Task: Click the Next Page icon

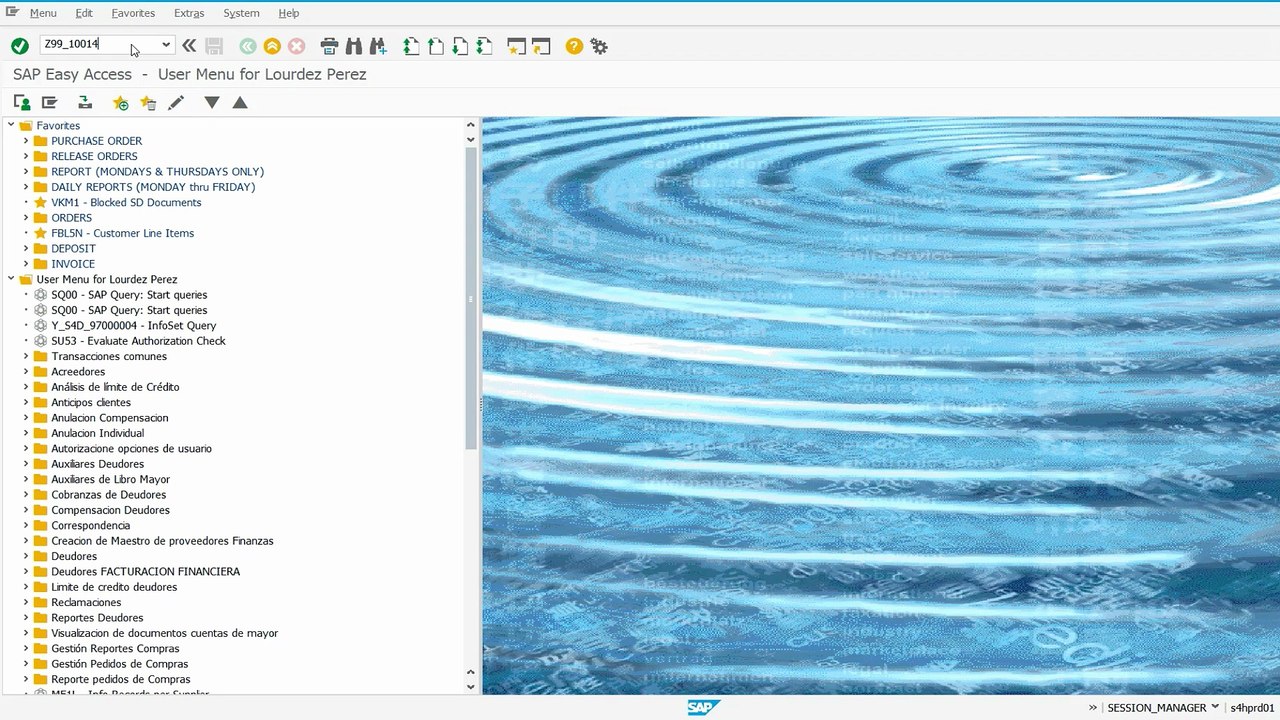Action: coord(459,46)
